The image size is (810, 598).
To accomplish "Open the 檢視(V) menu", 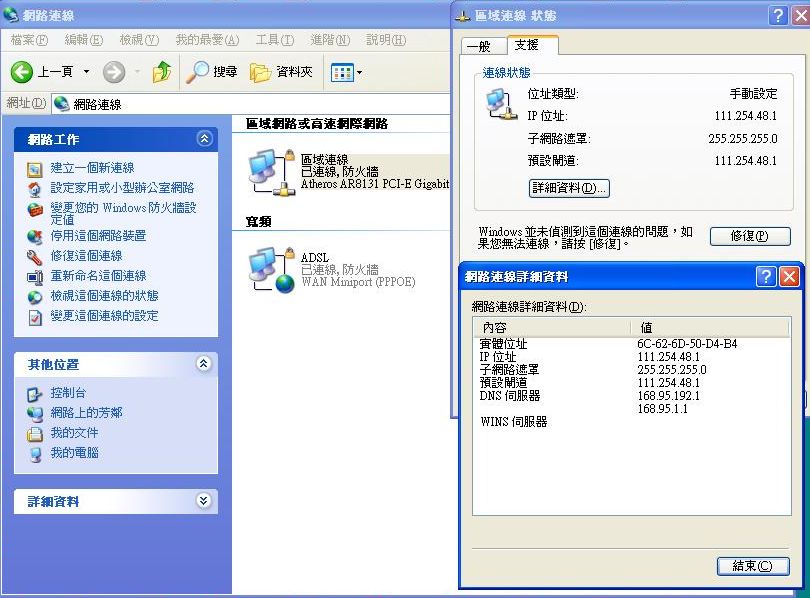I will (139, 40).
